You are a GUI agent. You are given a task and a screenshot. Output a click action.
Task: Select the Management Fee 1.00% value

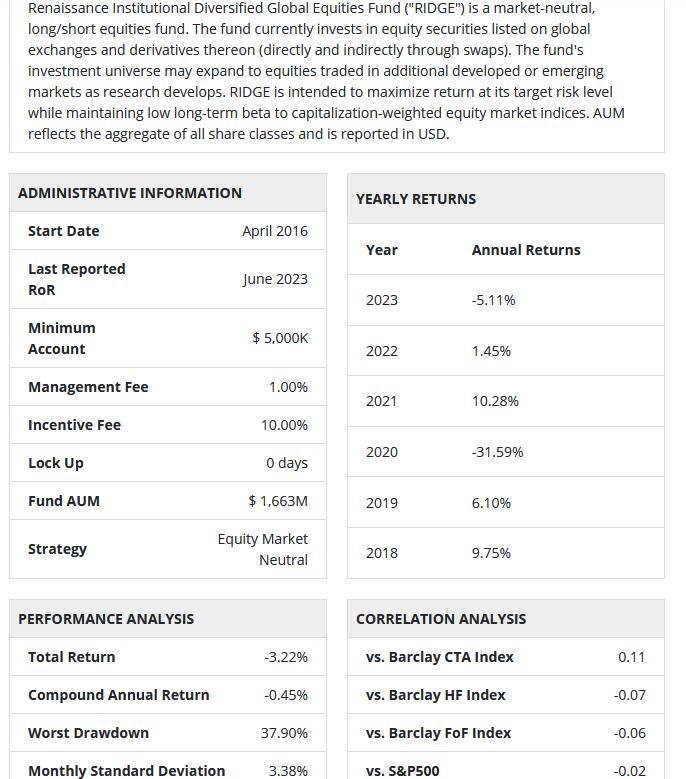point(288,387)
